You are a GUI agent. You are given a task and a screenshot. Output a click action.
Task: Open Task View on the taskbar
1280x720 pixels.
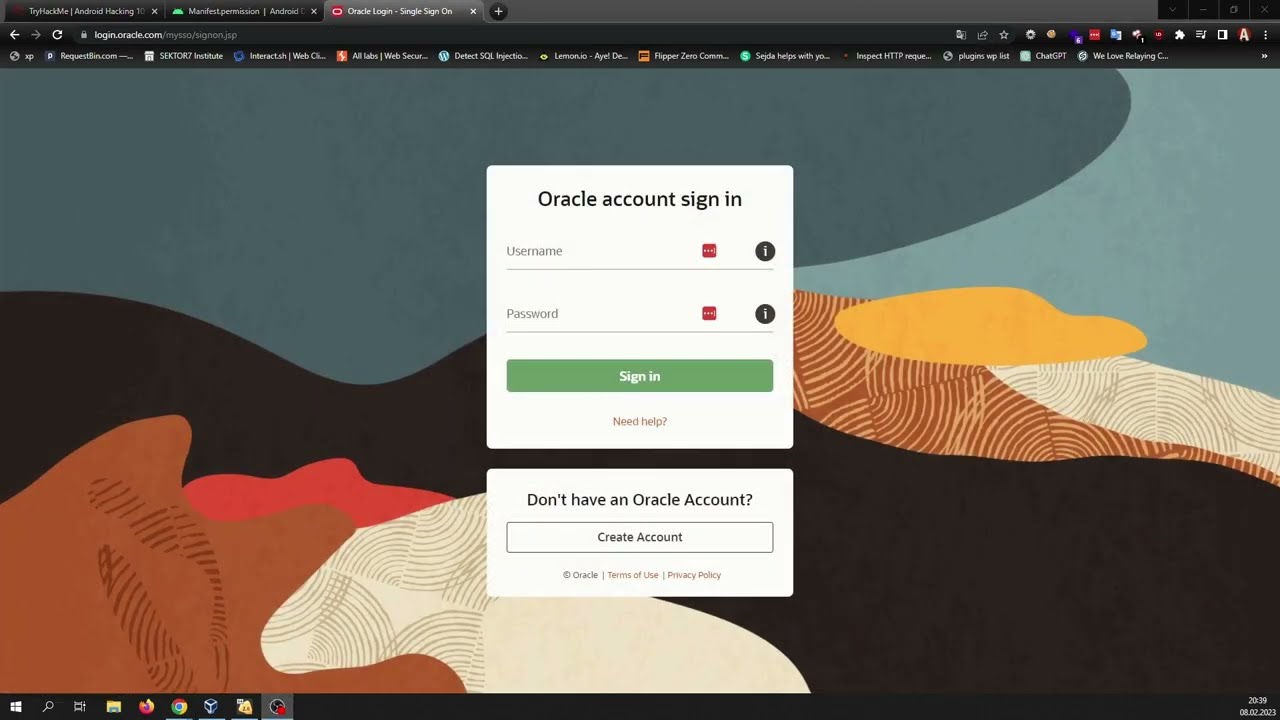pyautogui.click(x=80, y=707)
